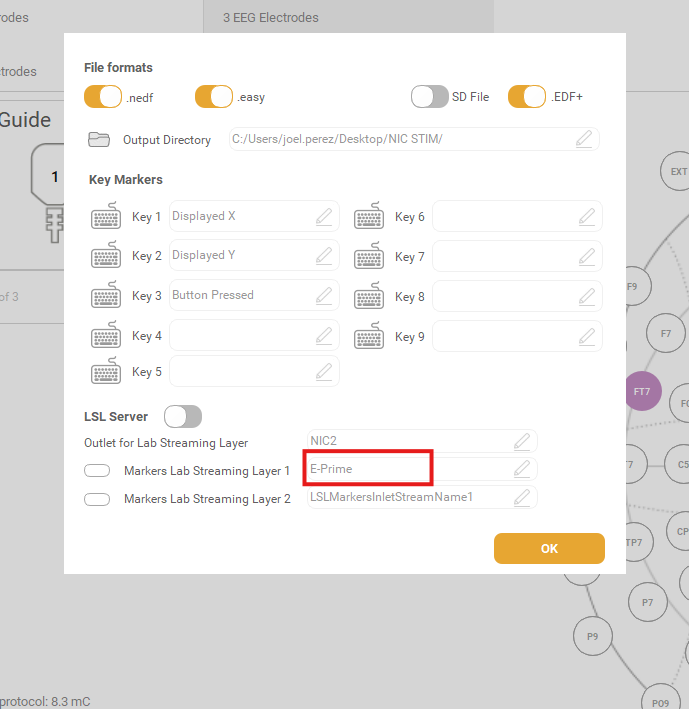Select the P7 electrode in background map
Screen dimensions: 689x709
click(648, 602)
